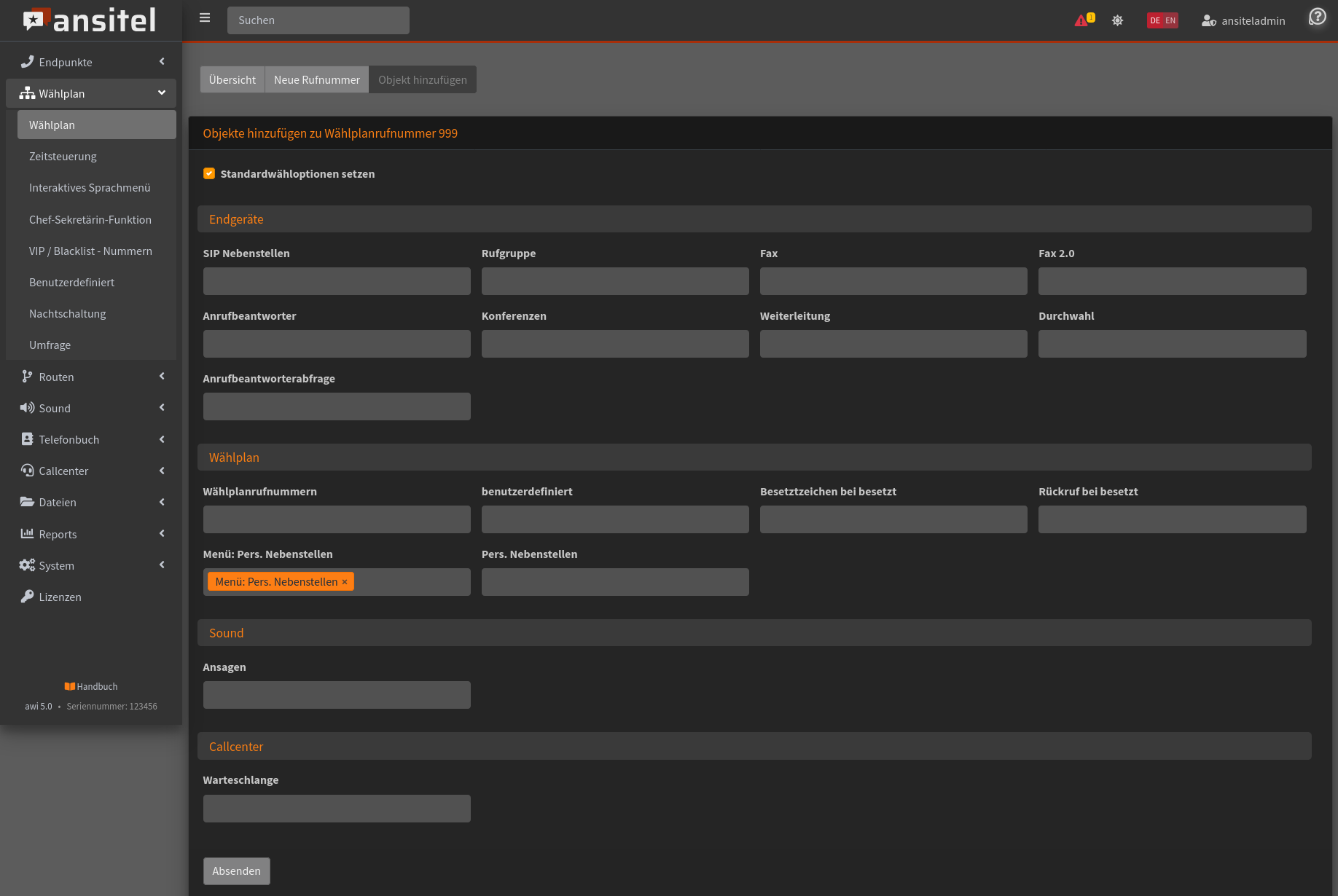This screenshot has height=896, width=1338.
Task: Switch to the Übersicht tab
Action: click(232, 79)
